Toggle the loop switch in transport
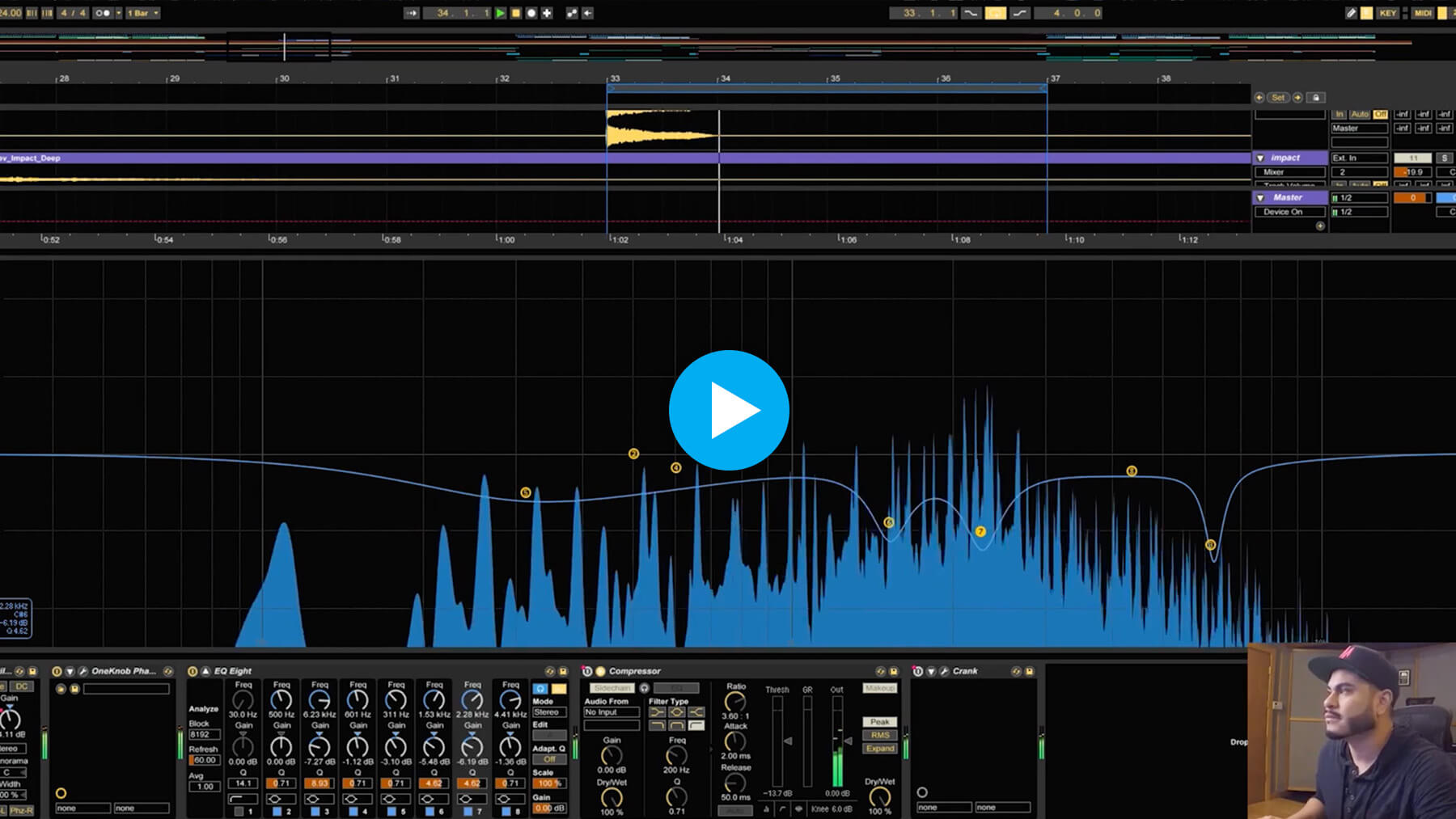1456x819 pixels. click(995, 13)
